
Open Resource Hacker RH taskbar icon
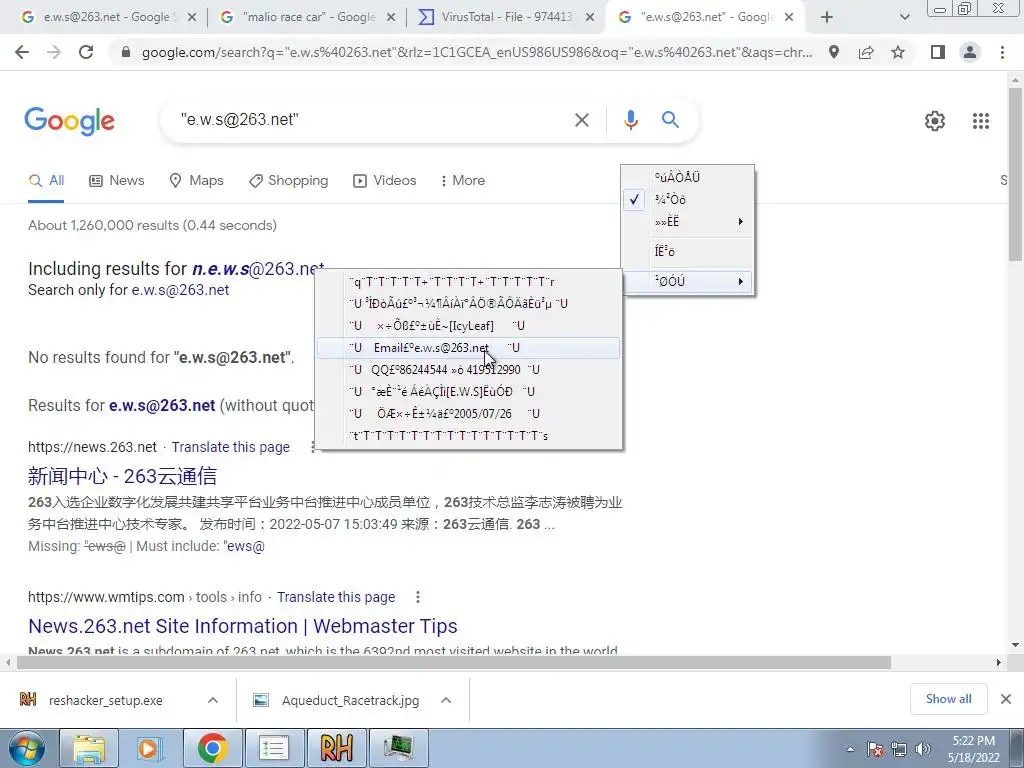(x=336, y=748)
